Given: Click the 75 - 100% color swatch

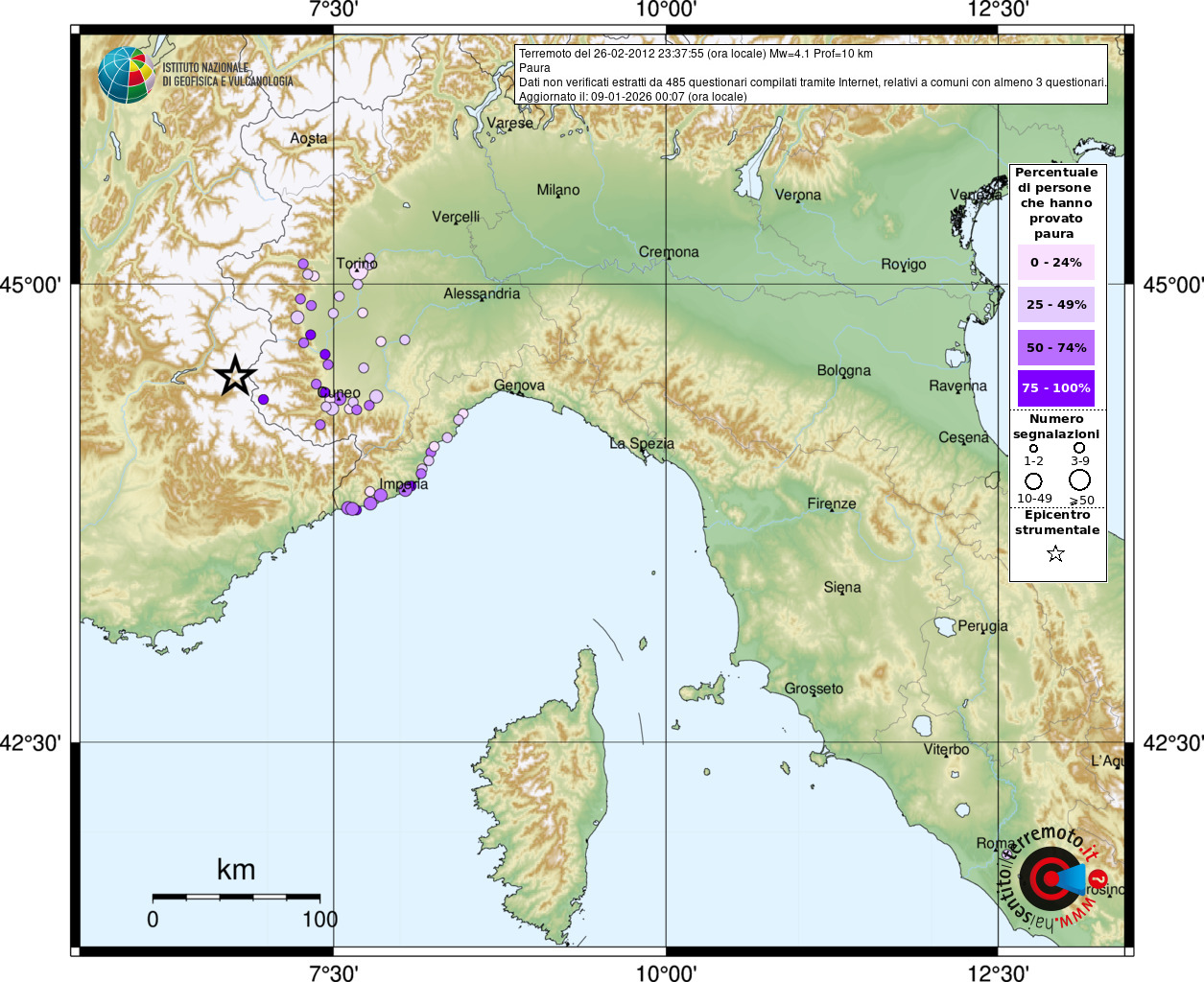Looking at the screenshot, I should 1055,388.
